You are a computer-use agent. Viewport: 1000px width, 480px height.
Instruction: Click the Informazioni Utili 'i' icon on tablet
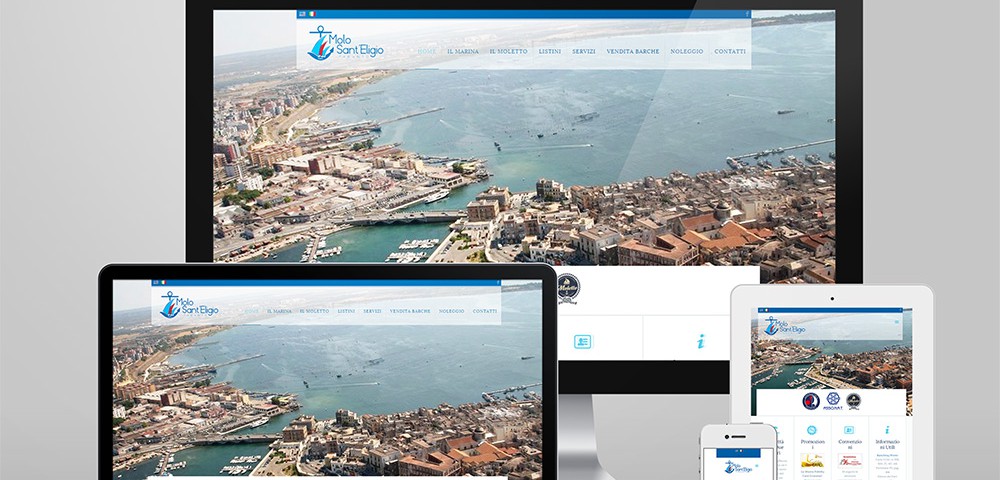[887, 430]
